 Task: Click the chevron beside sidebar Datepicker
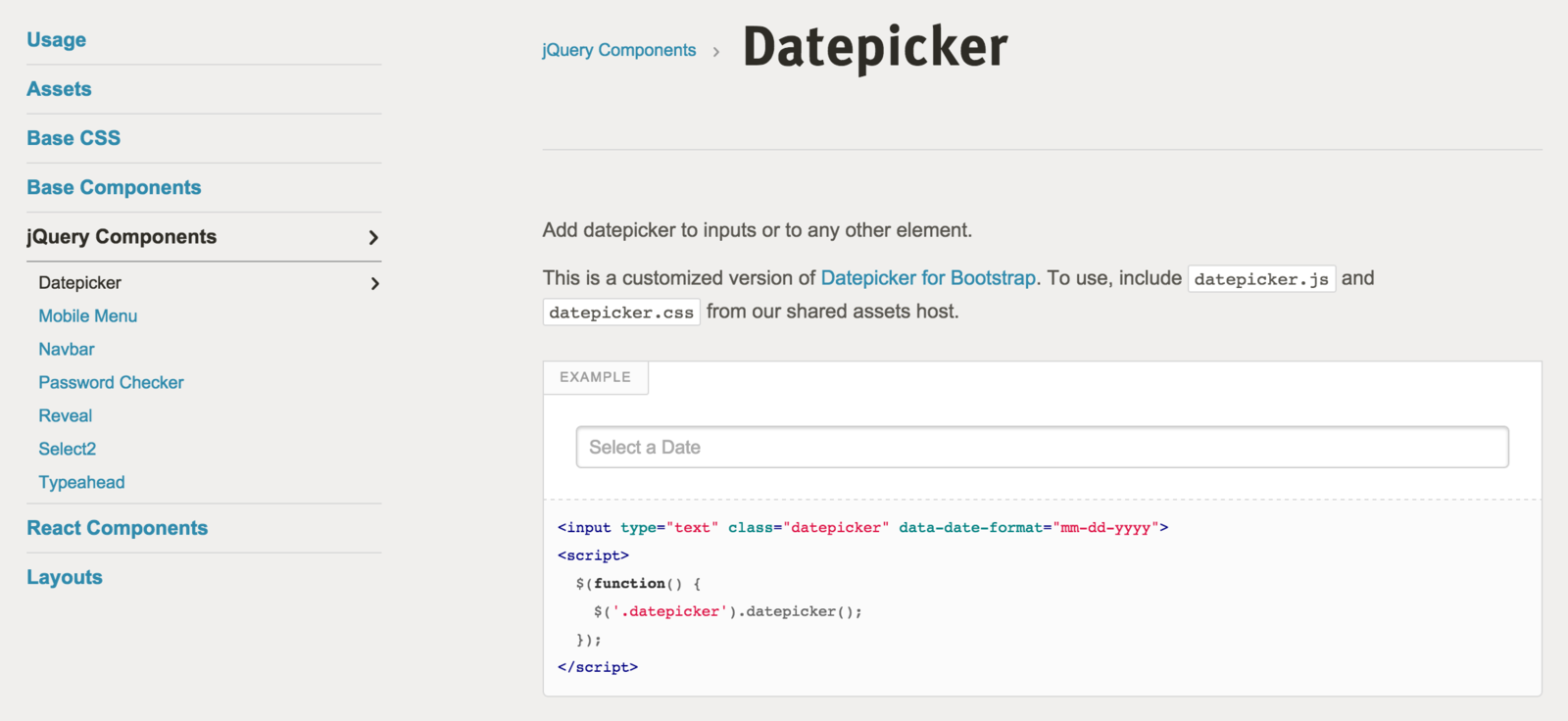point(374,283)
